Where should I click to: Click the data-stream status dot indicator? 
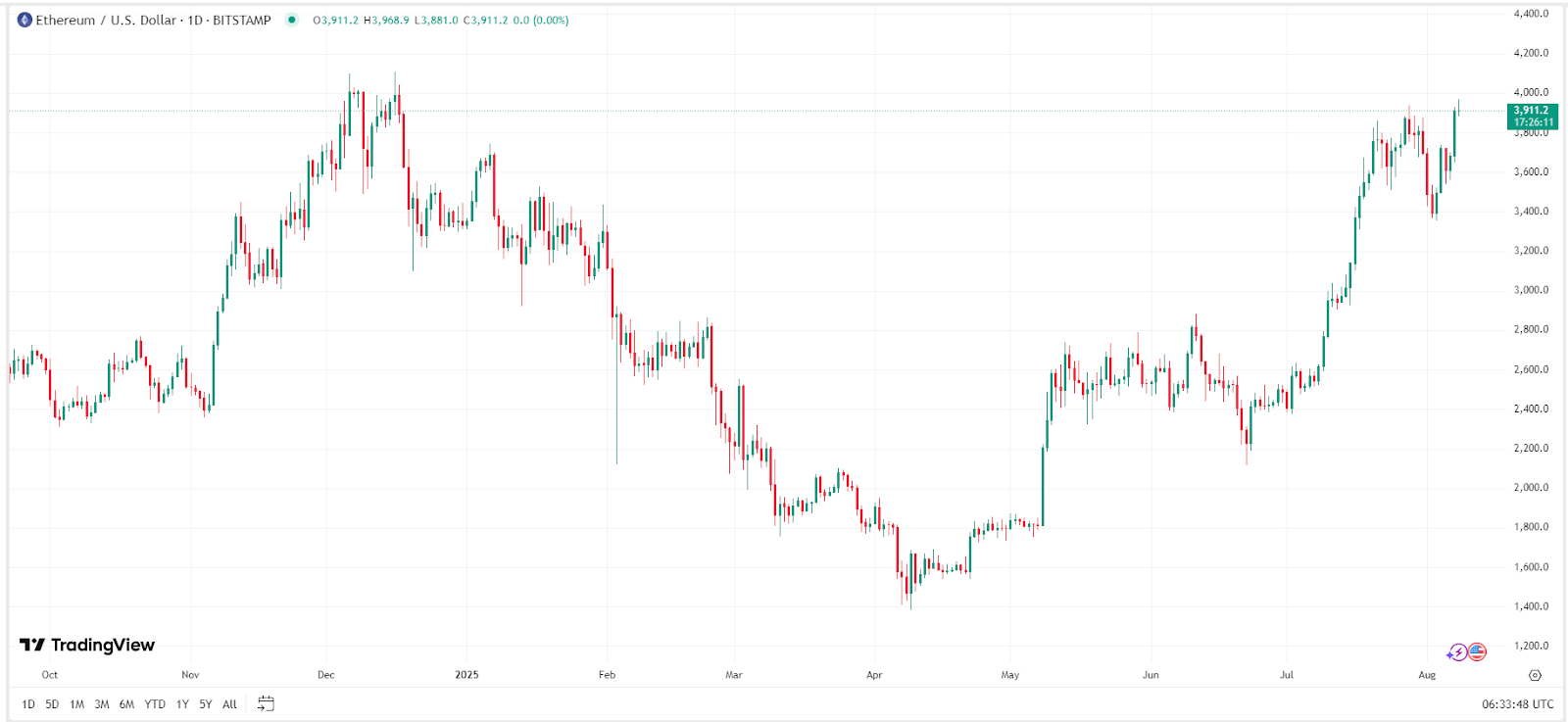pos(291,19)
